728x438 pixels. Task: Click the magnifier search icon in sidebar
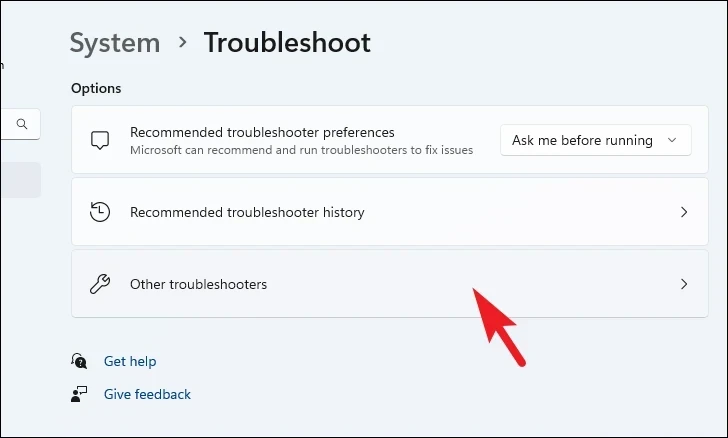[22, 124]
